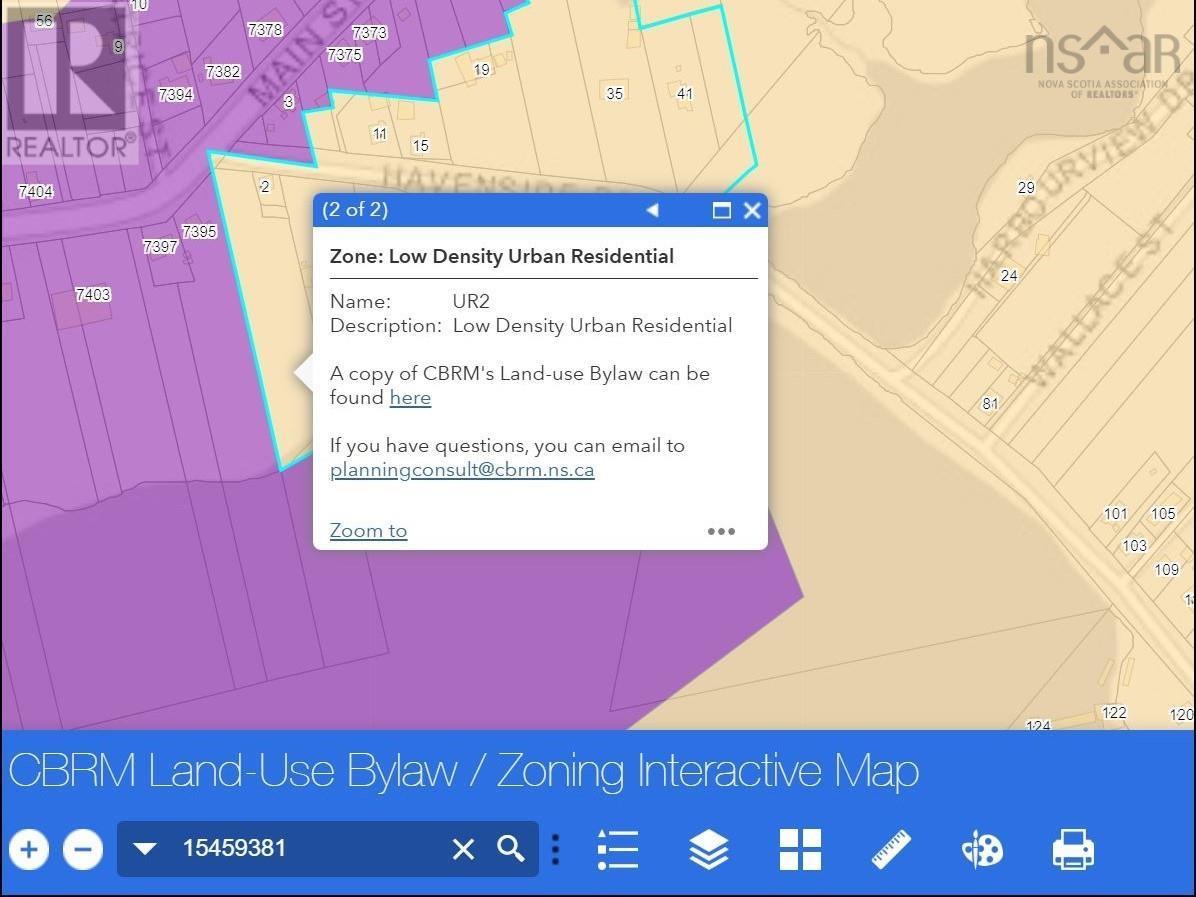The height and width of the screenshot is (897, 1196).
Task: Click the Zoom to link
Action: 368,530
